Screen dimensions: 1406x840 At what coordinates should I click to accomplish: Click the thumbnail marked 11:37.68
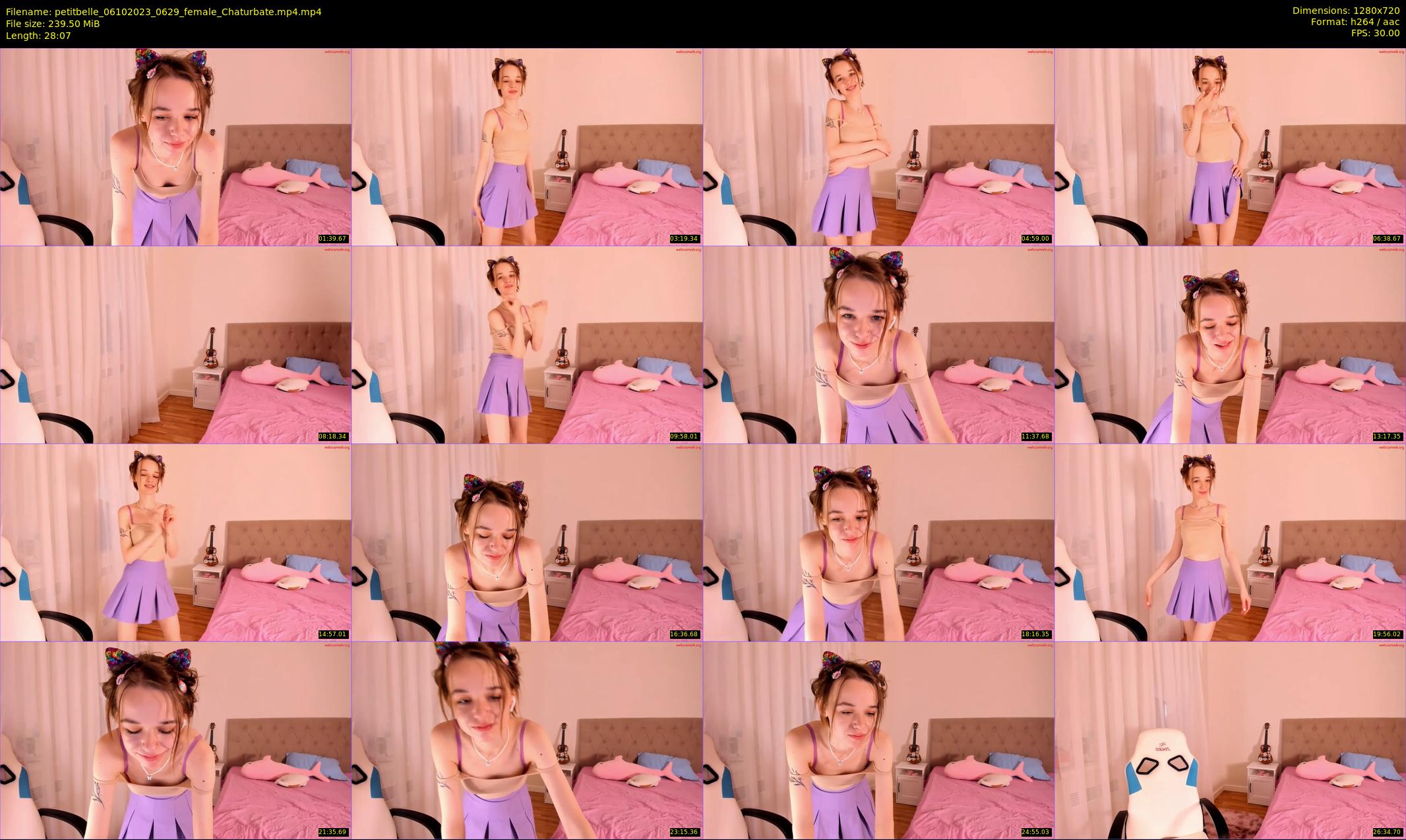878,344
